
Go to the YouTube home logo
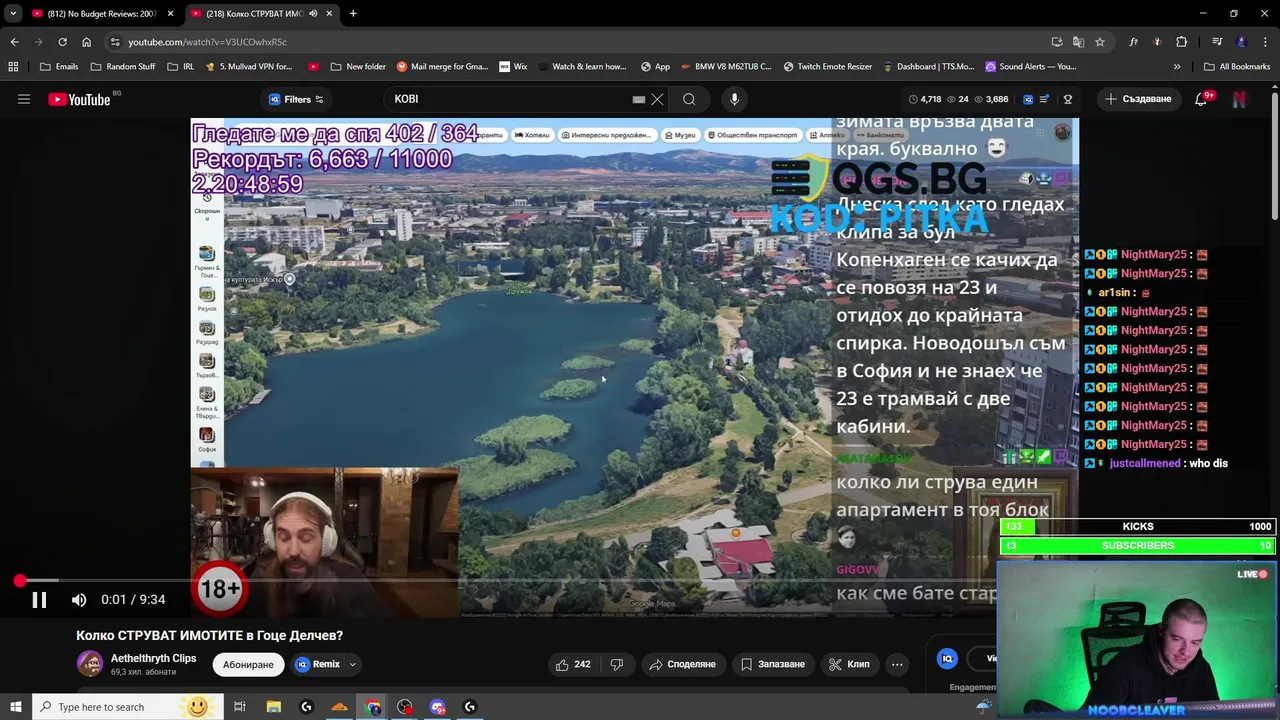(x=79, y=99)
